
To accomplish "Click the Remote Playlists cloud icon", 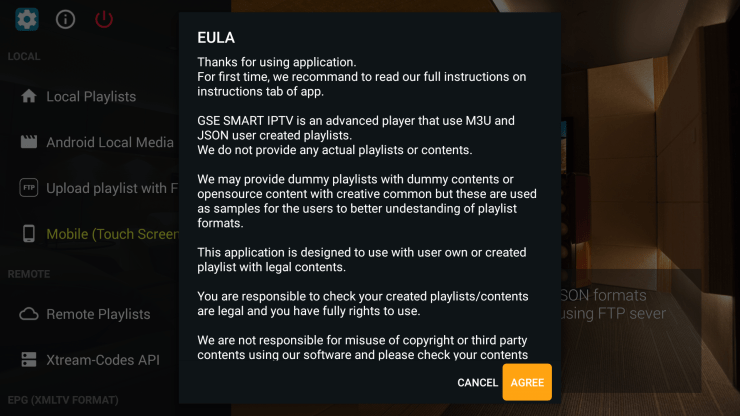I will 28,314.
